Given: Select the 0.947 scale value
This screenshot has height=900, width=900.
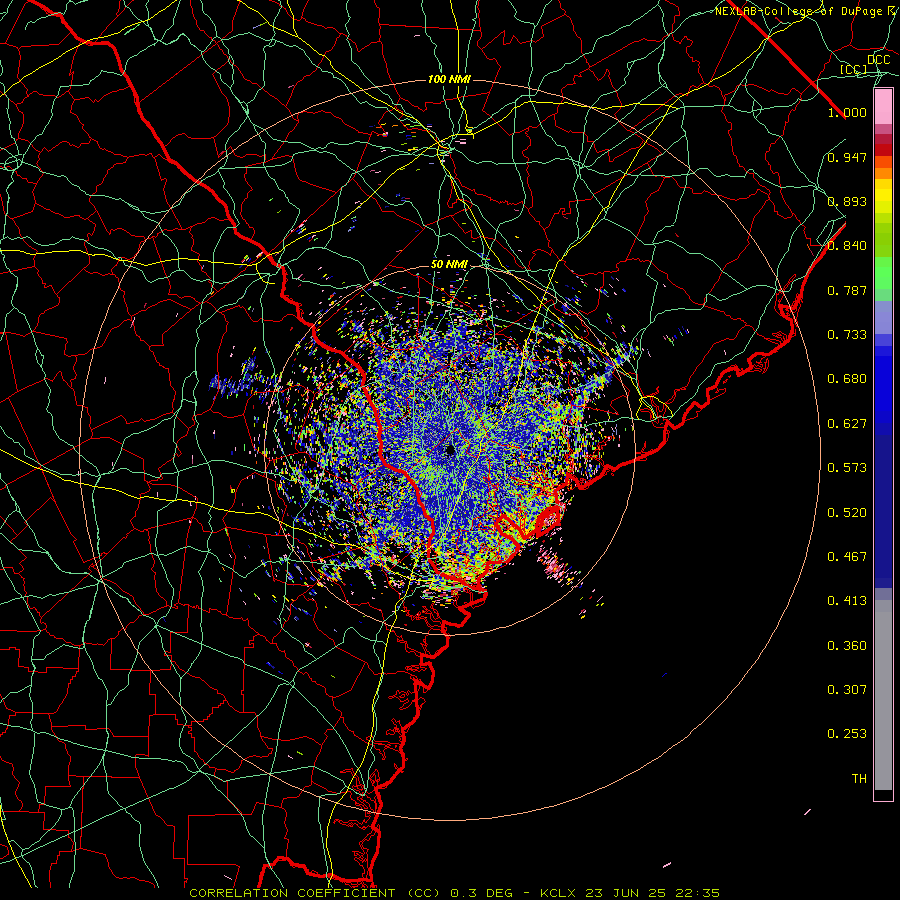Looking at the screenshot, I should [847, 157].
